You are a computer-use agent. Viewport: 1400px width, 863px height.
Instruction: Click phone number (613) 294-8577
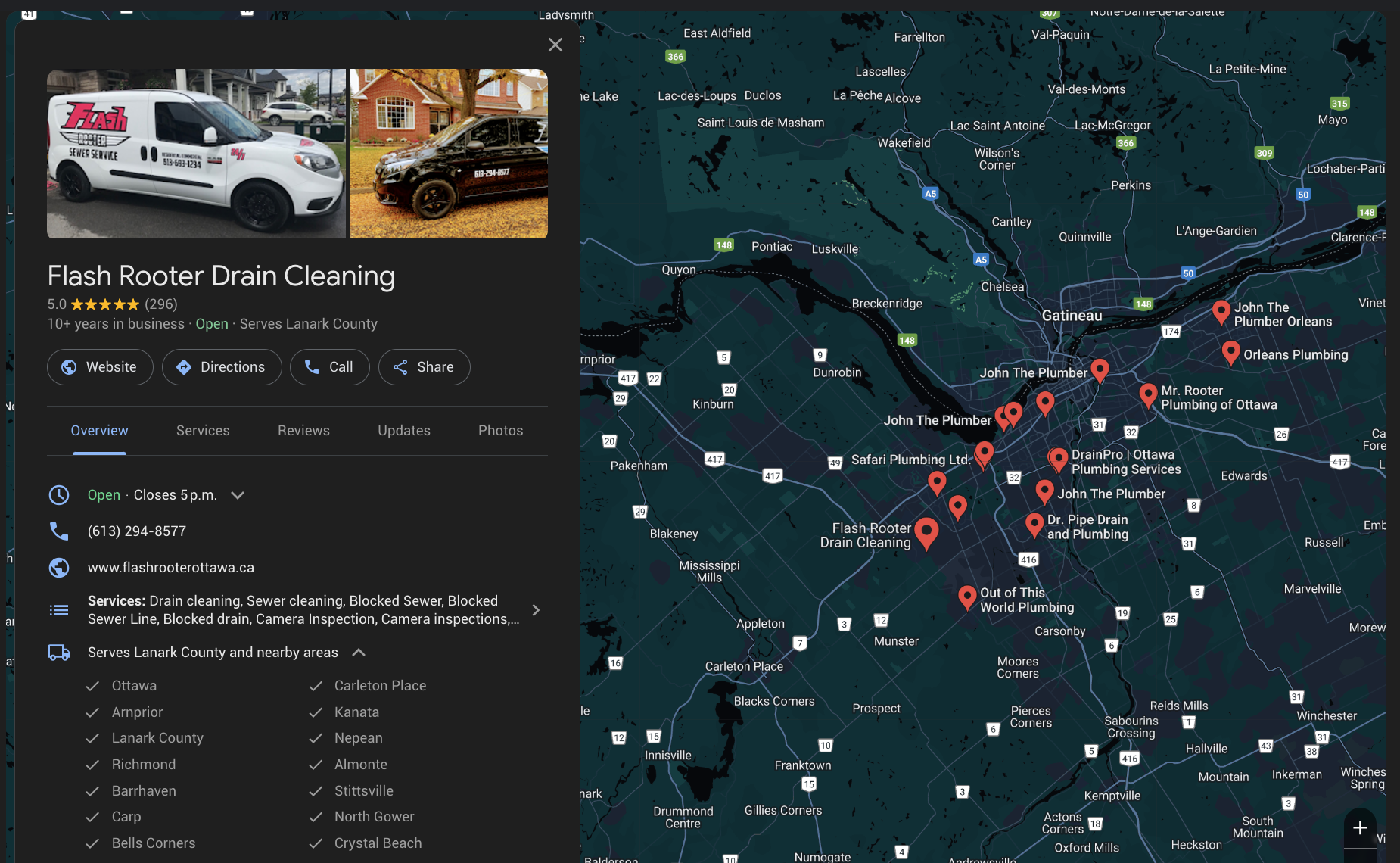point(137,531)
